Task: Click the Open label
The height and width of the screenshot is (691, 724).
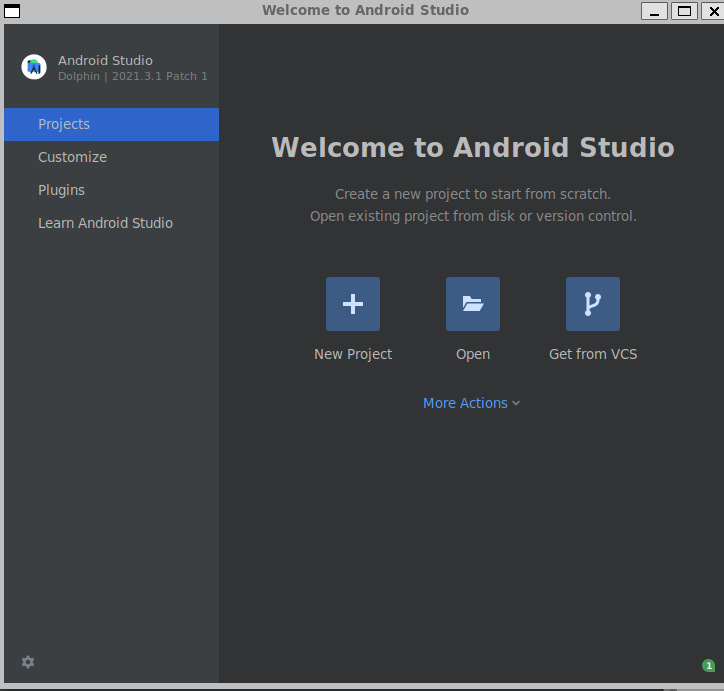Action: tap(473, 355)
